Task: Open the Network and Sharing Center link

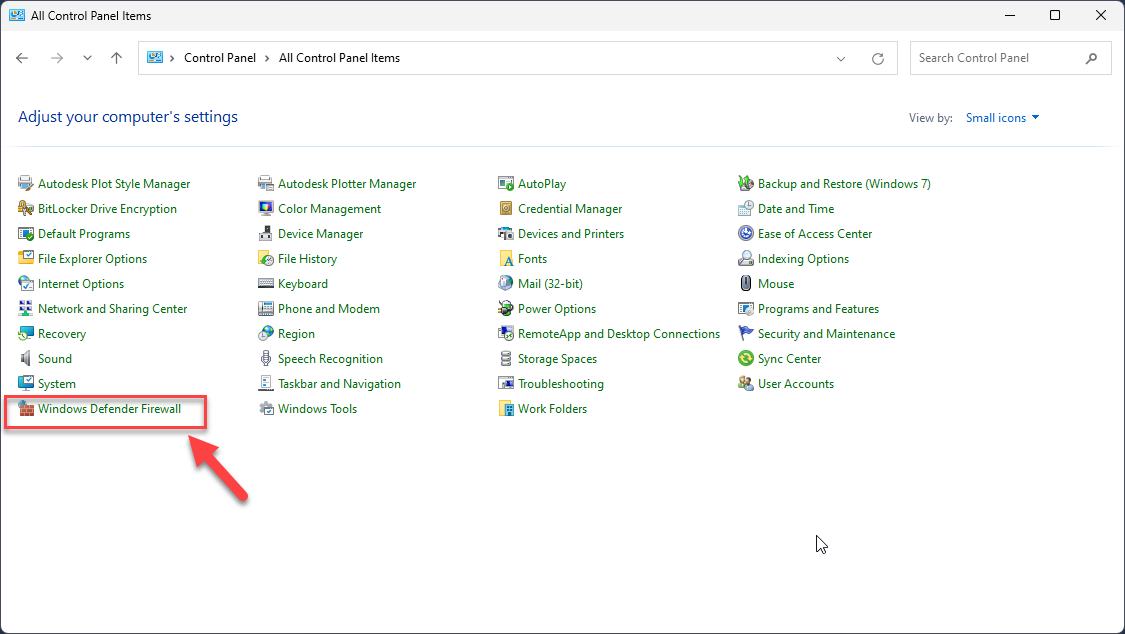Action: pos(112,309)
